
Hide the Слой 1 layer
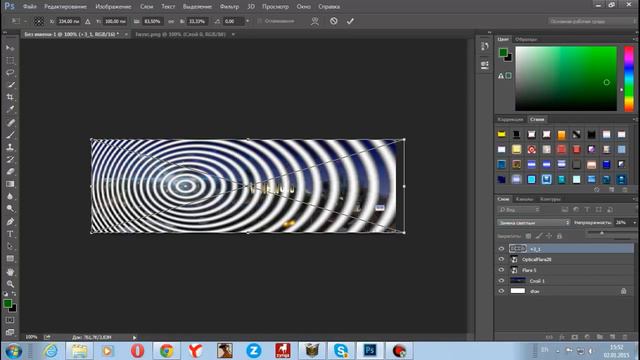[501, 280]
